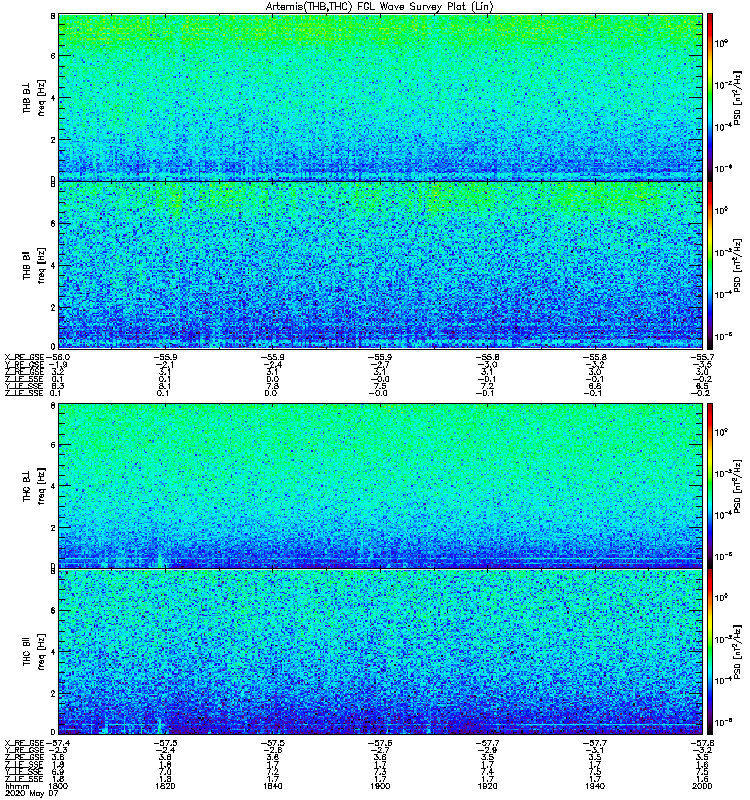Image resolution: width=750 pixels, height=800 pixels.
Task: Click the THC B⊥ spectrogram panel
Action: pos(380,486)
